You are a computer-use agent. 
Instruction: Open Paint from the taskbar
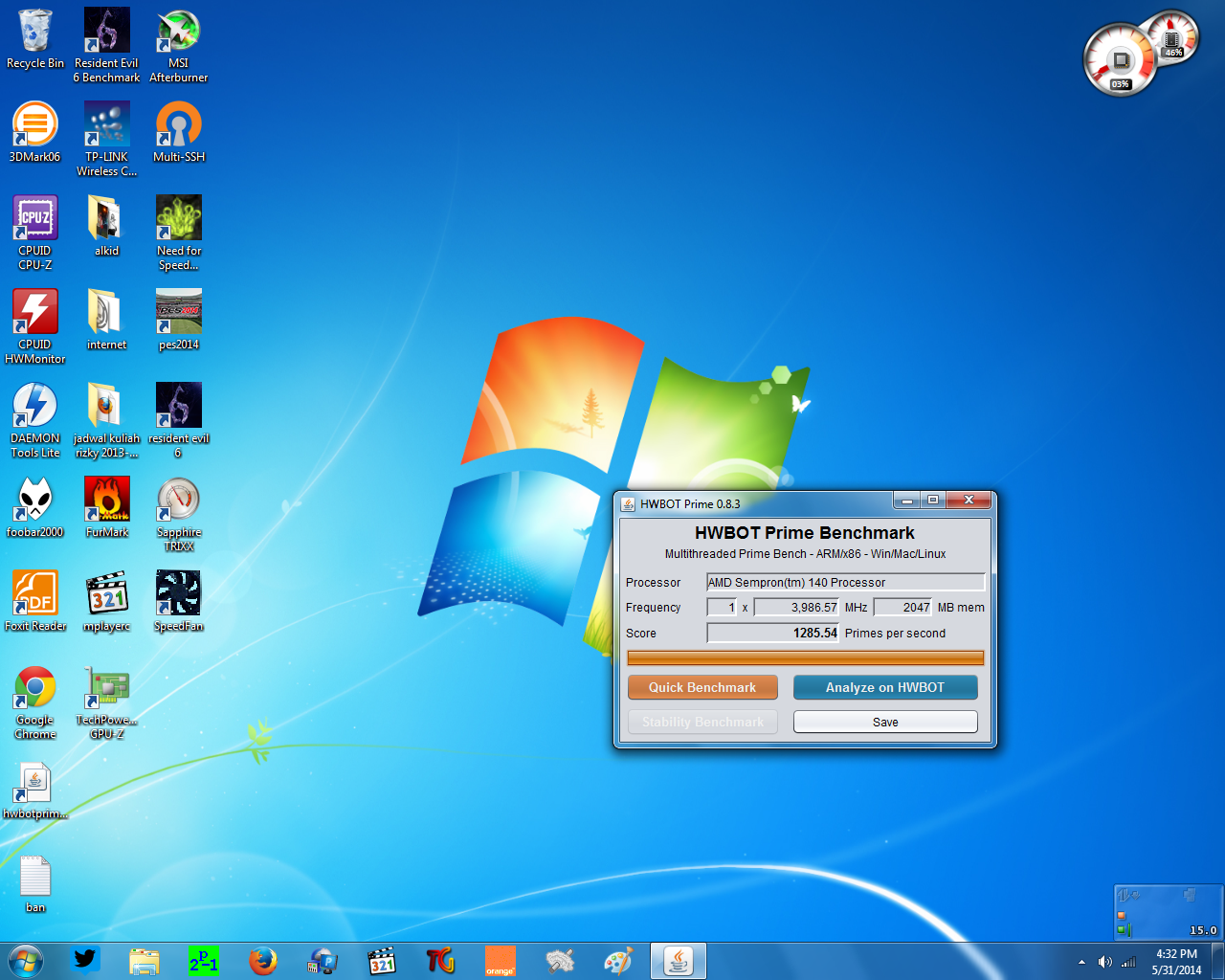pos(619,961)
